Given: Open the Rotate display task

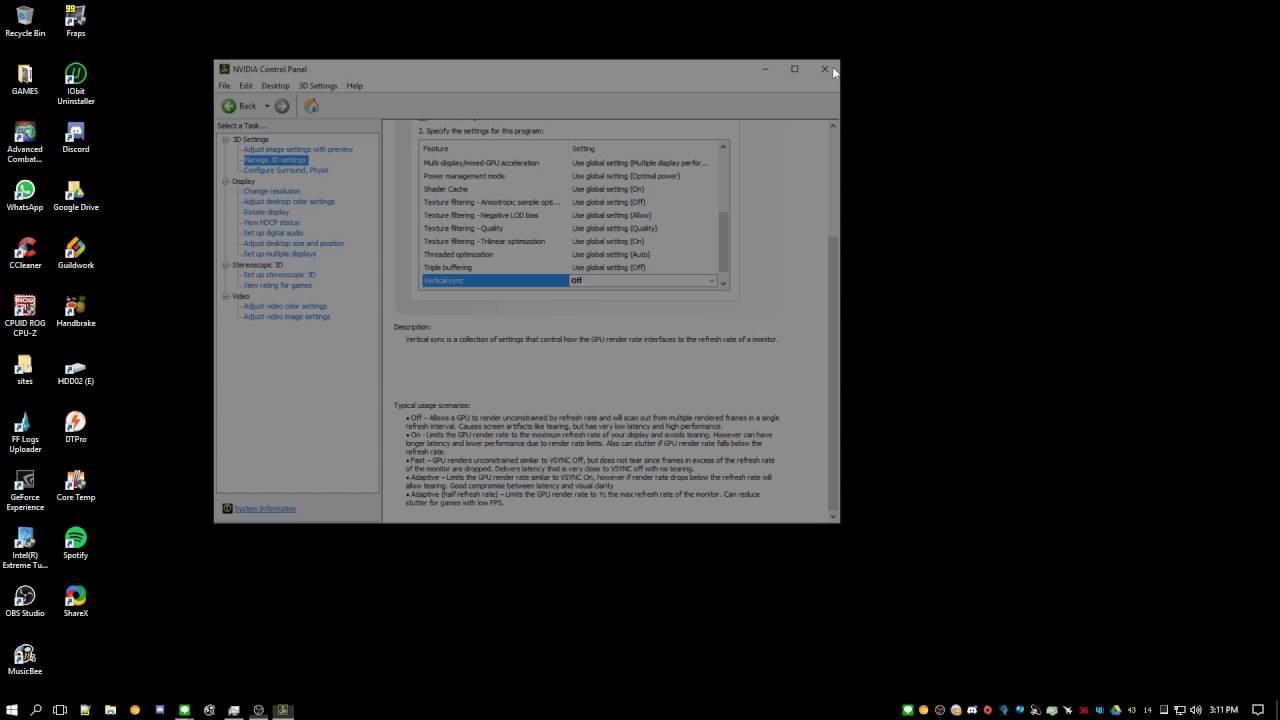Looking at the screenshot, I should click(266, 212).
